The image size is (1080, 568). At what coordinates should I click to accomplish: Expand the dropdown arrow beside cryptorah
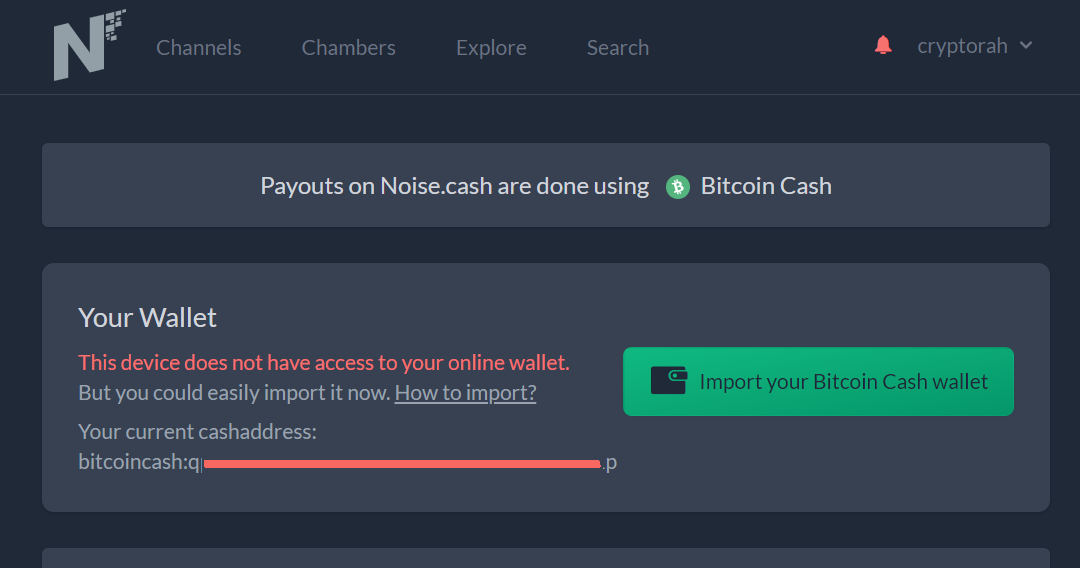(x=1026, y=45)
